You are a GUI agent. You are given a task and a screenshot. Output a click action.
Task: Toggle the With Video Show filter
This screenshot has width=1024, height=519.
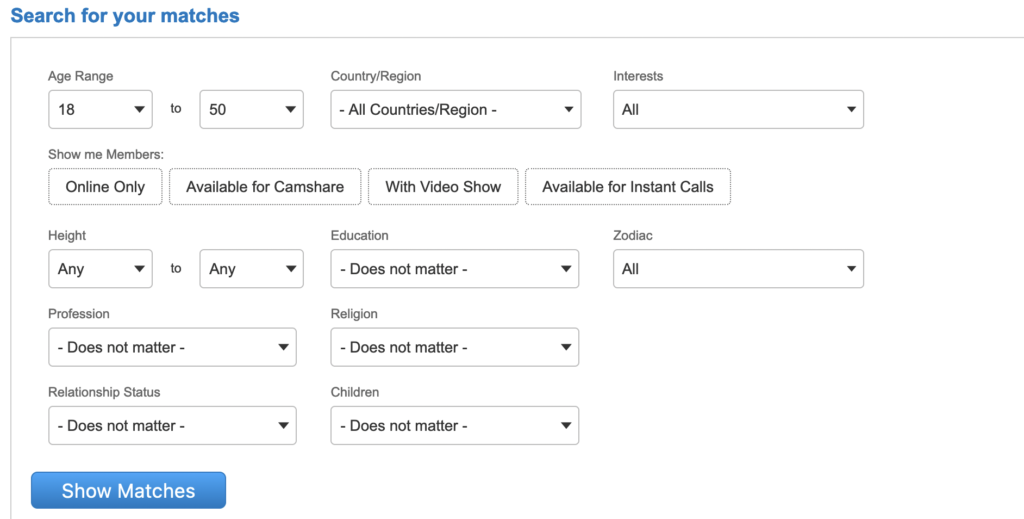443,187
